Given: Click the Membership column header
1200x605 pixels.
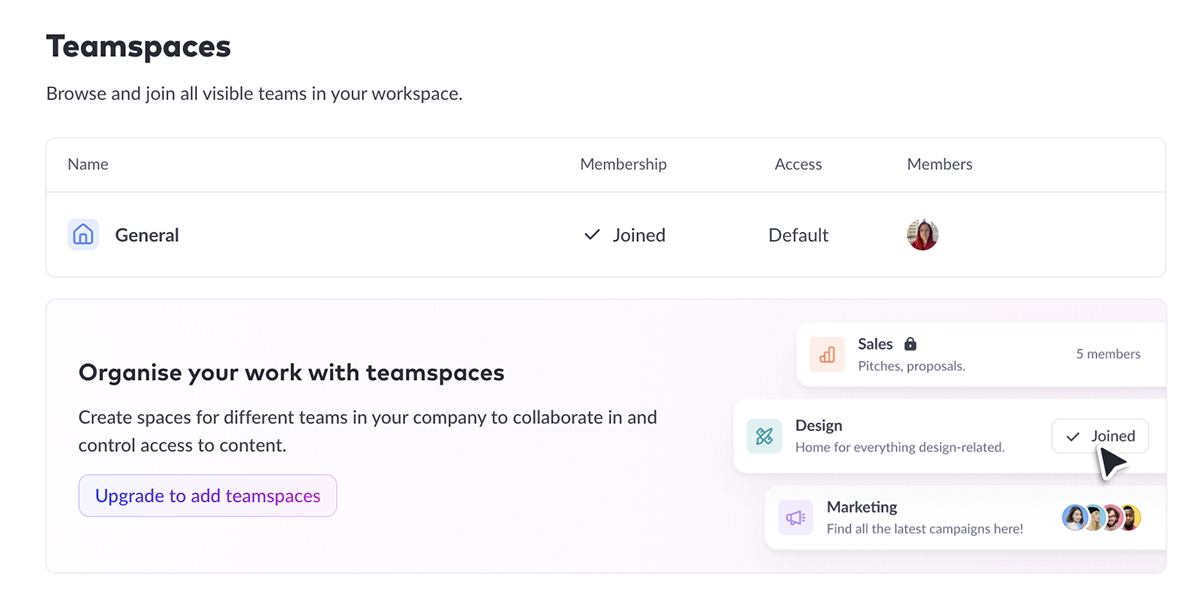Looking at the screenshot, I should pos(623,164).
